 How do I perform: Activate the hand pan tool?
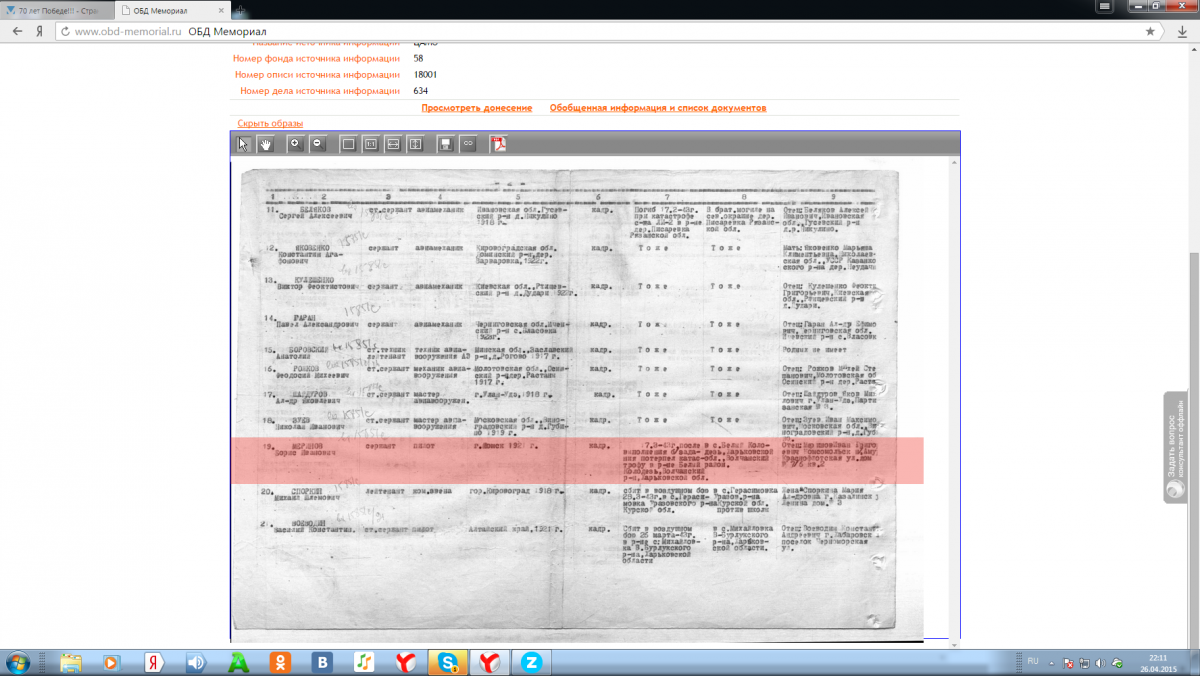tap(266, 144)
